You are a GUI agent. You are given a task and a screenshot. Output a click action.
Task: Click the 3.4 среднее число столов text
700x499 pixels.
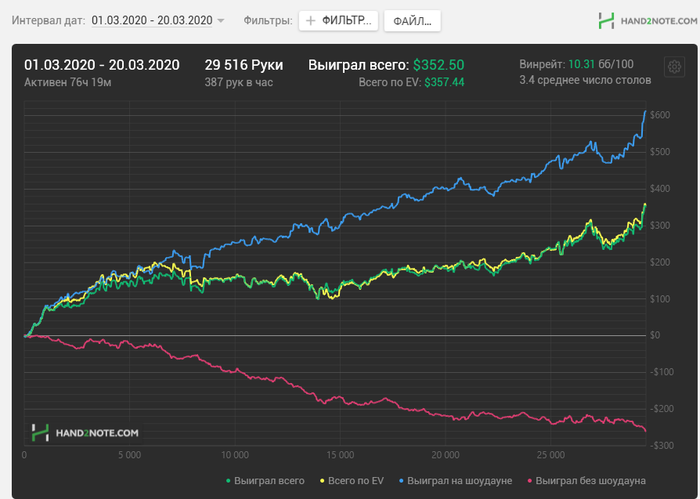coord(585,80)
